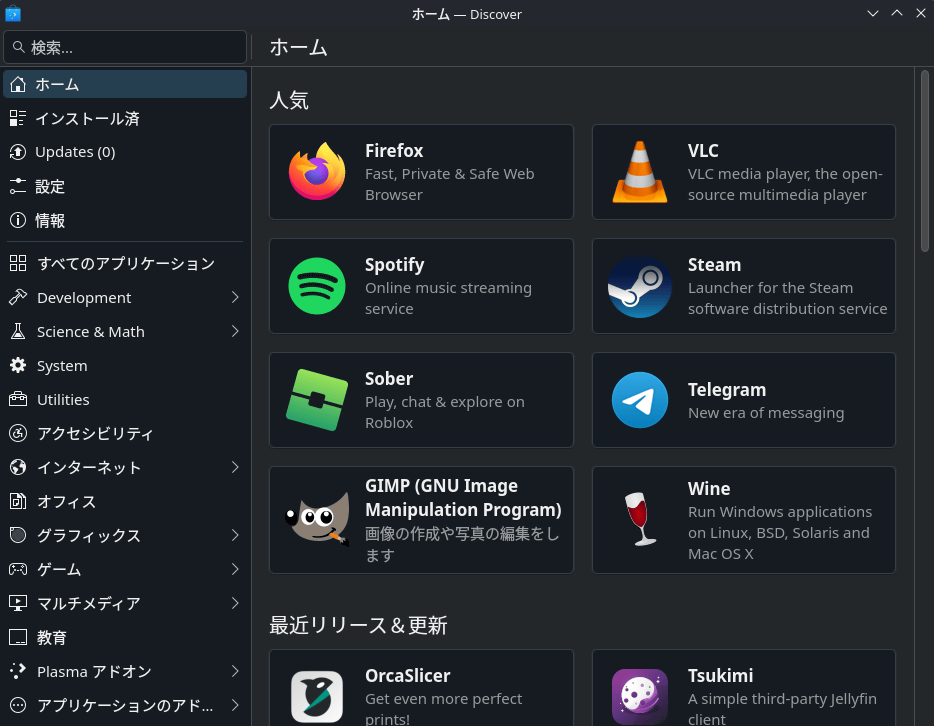Expand the ゲーム category chevron

[x=235, y=569]
